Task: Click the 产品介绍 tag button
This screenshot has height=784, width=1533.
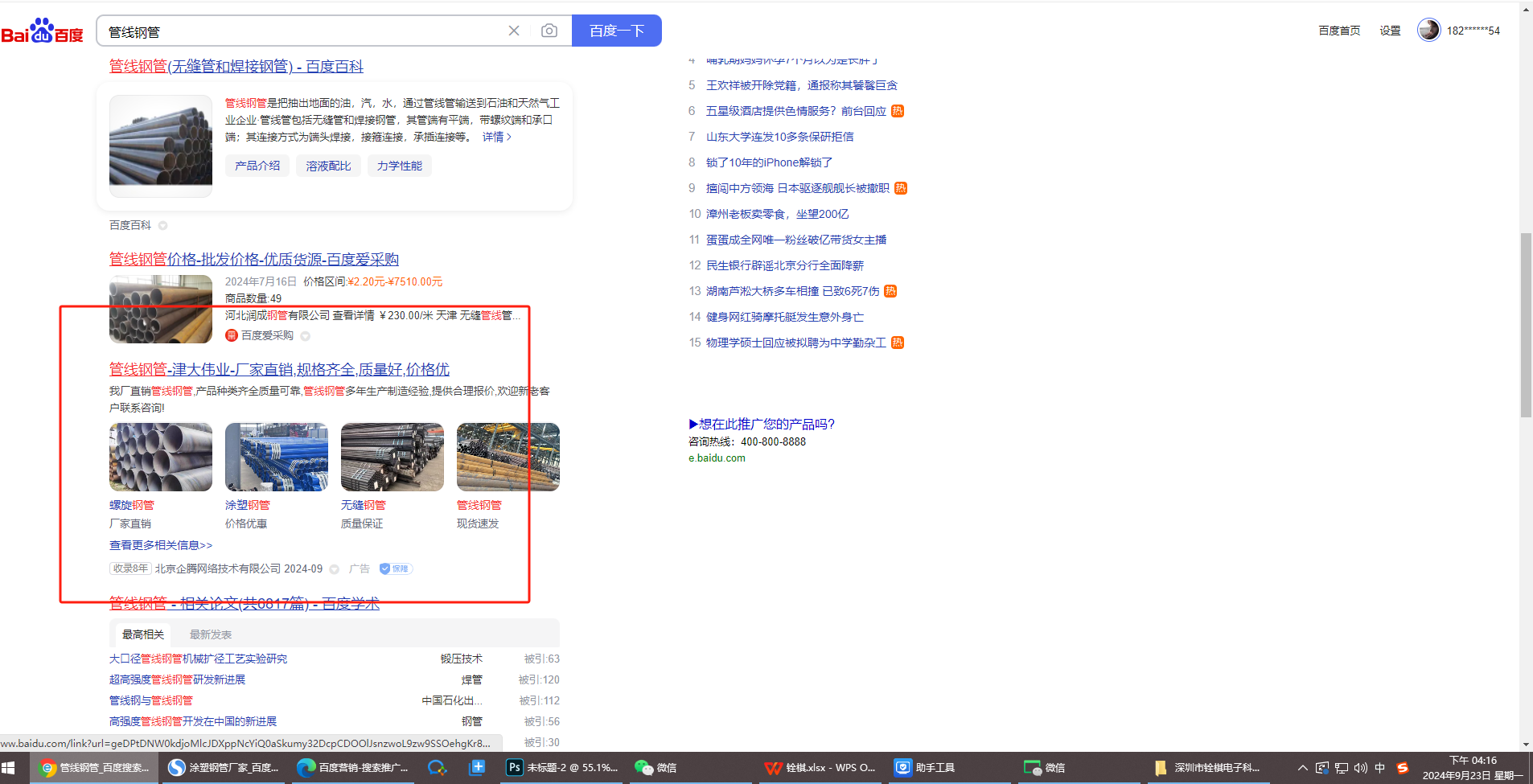Action: pyautogui.click(x=257, y=166)
